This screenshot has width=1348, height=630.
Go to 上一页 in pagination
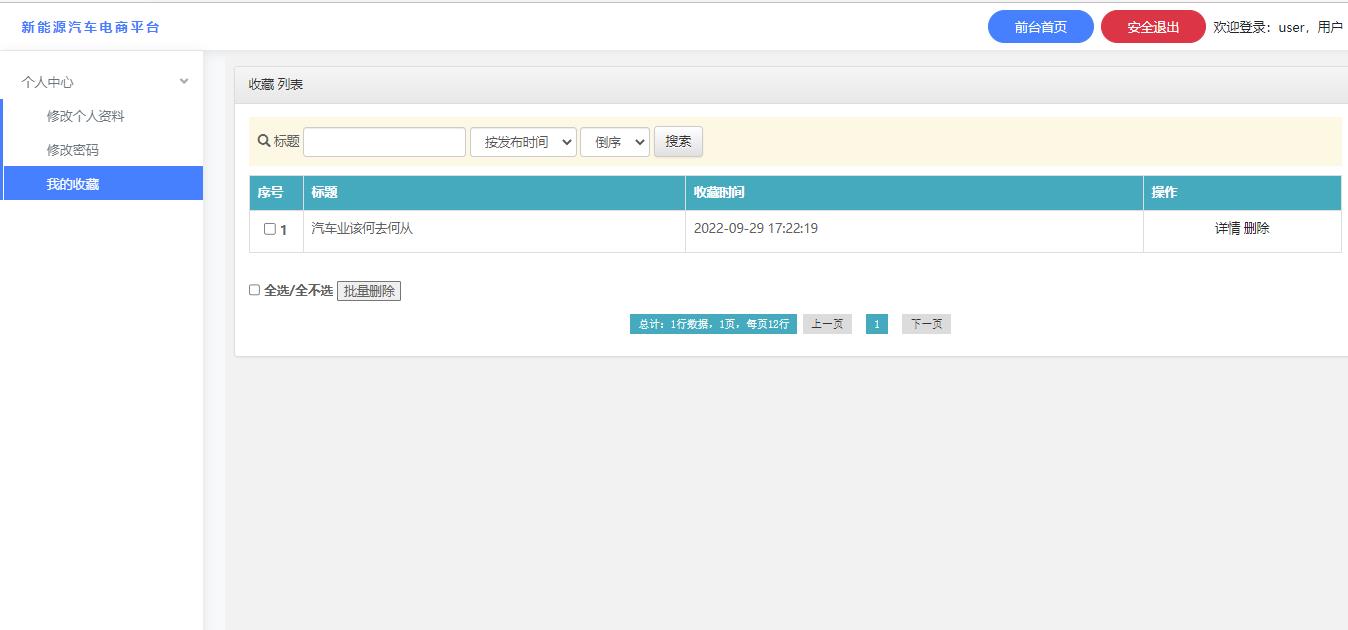827,324
